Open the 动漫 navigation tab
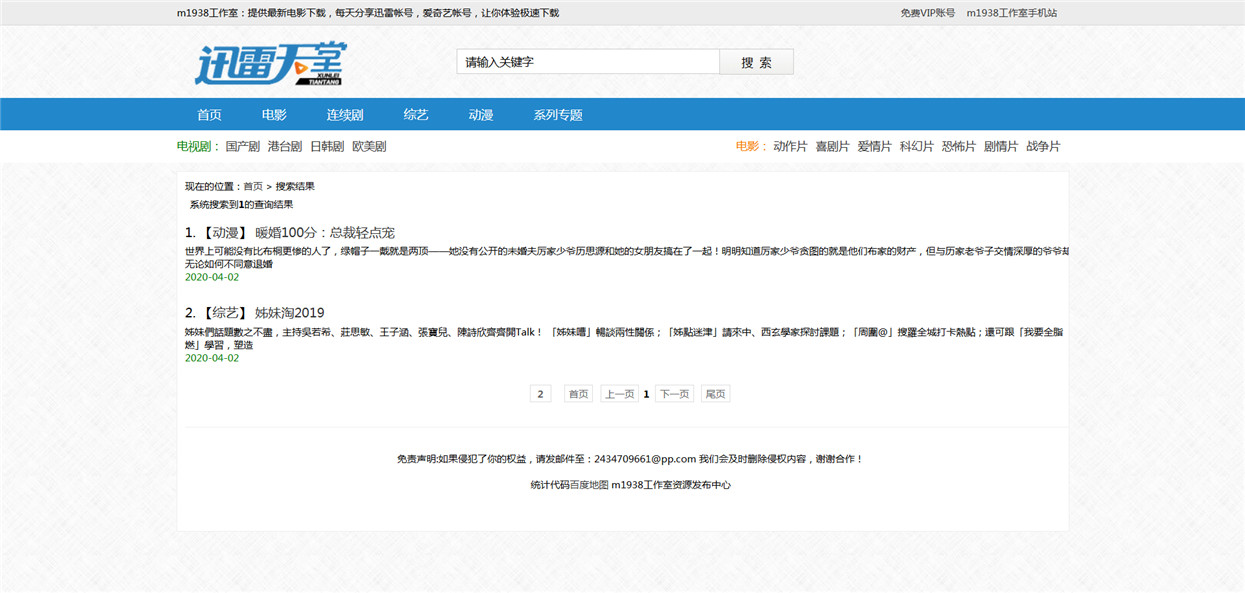This screenshot has width=1245, height=593. click(481, 115)
